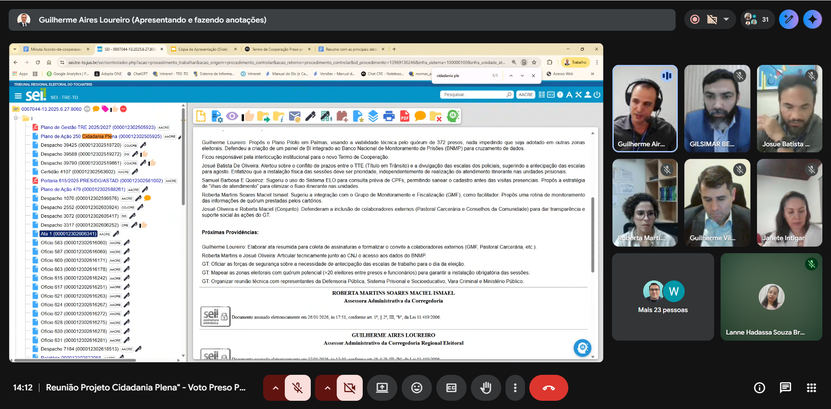
Task: Open Despacho 39425 in the process tree
Action: 81,145
